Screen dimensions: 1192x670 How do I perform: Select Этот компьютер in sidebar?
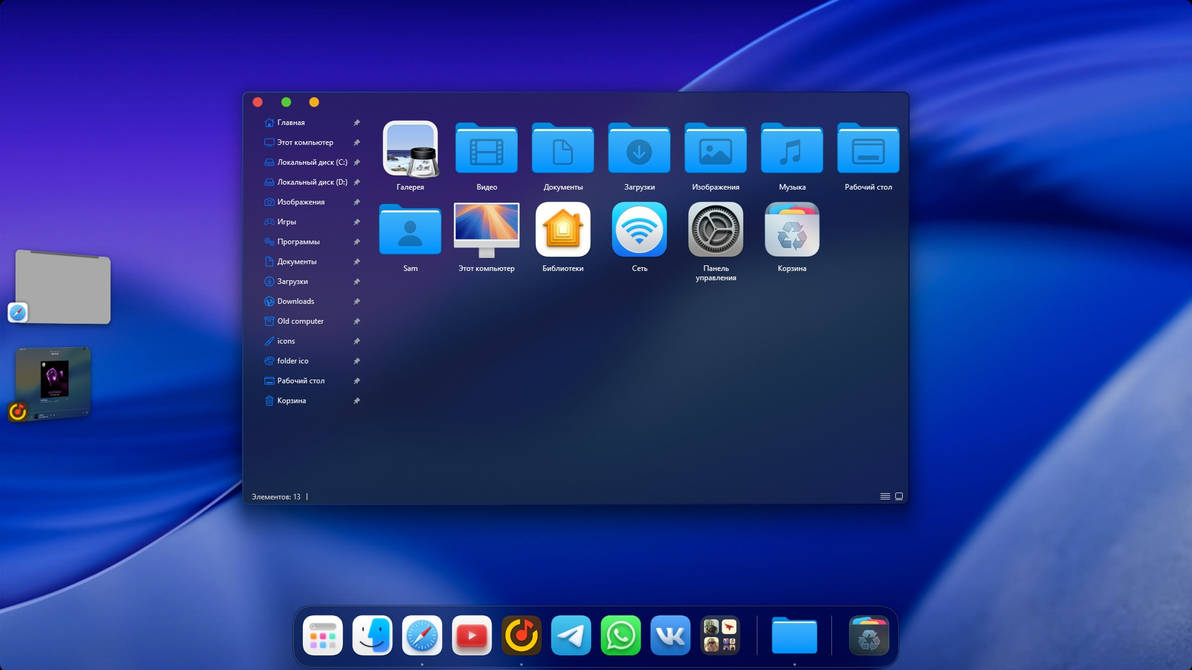pyautogui.click(x=305, y=142)
